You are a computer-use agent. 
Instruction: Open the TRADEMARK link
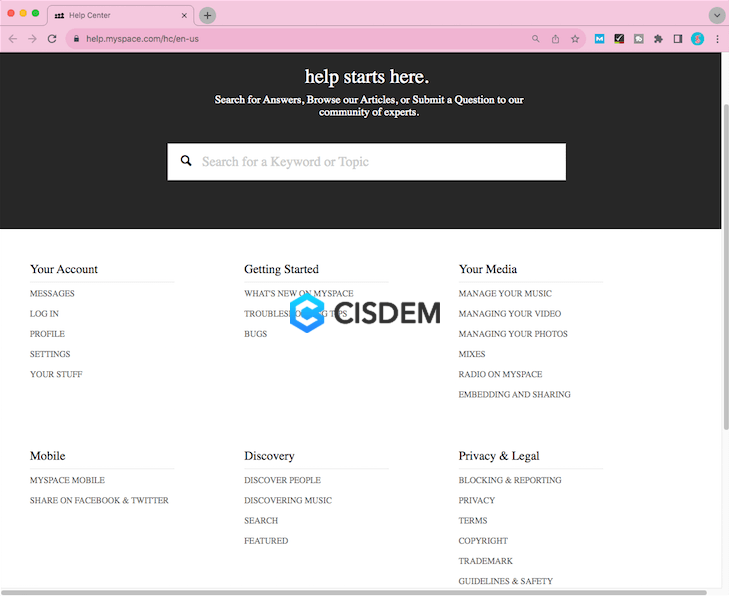pyautogui.click(x=485, y=561)
